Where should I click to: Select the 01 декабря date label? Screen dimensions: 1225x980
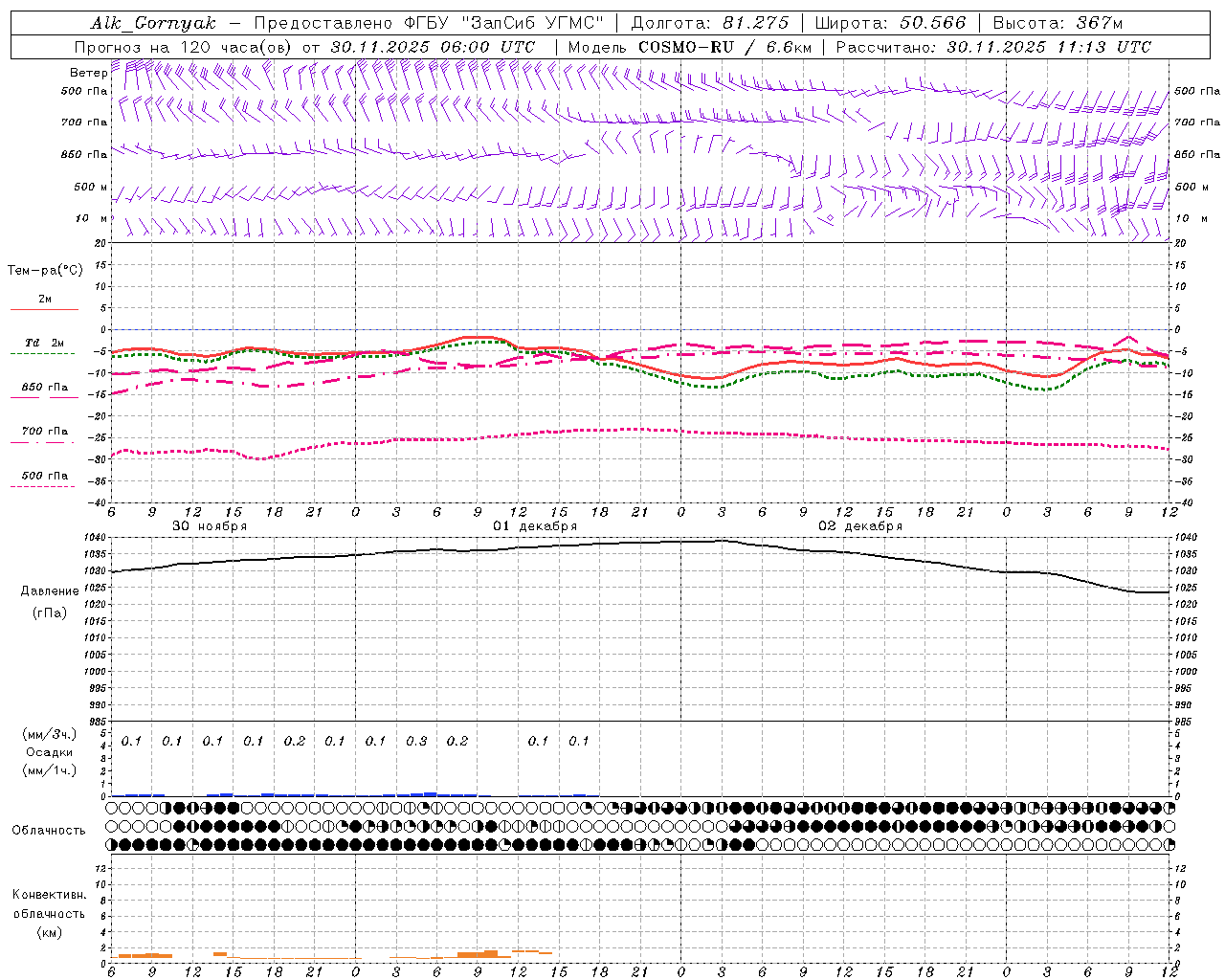coord(535,526)
